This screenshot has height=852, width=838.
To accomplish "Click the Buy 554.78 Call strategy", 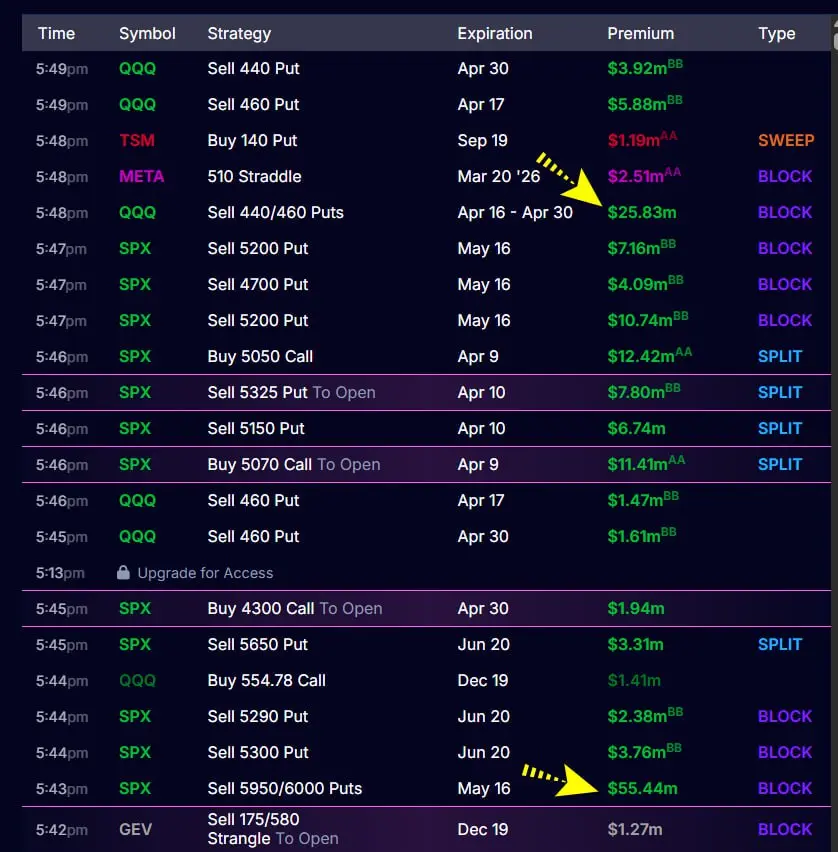I will click(x=266, y=681).
